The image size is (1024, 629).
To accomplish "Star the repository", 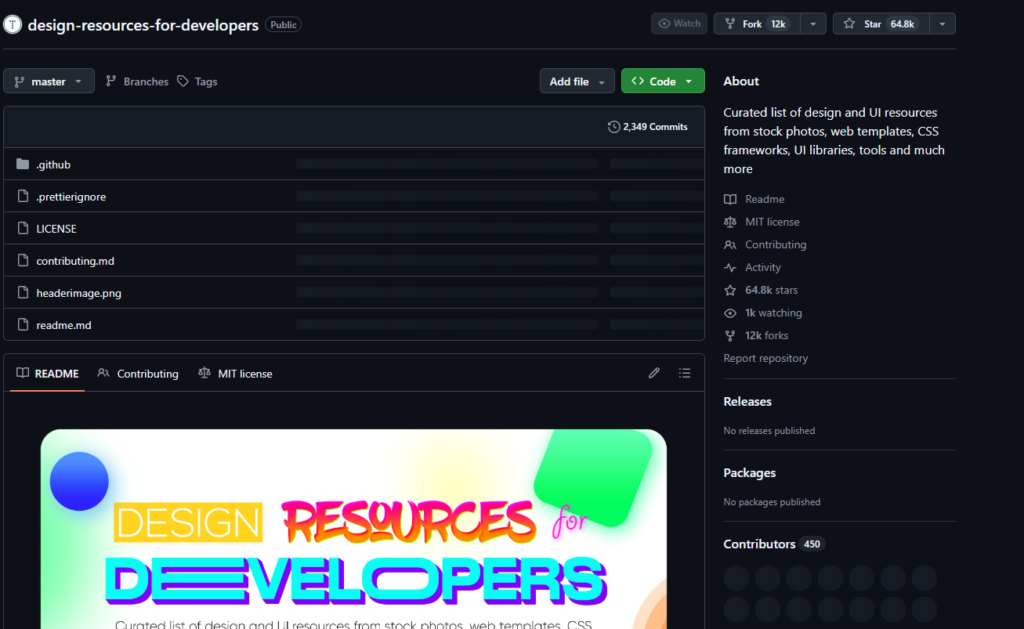I will pos(880,24).
